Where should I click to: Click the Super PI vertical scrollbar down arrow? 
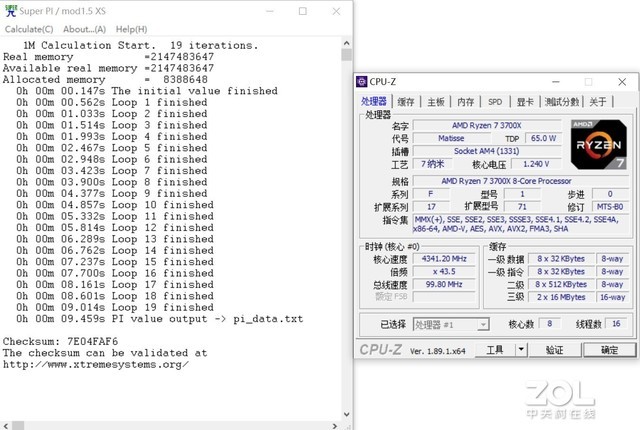click(347, 414)
